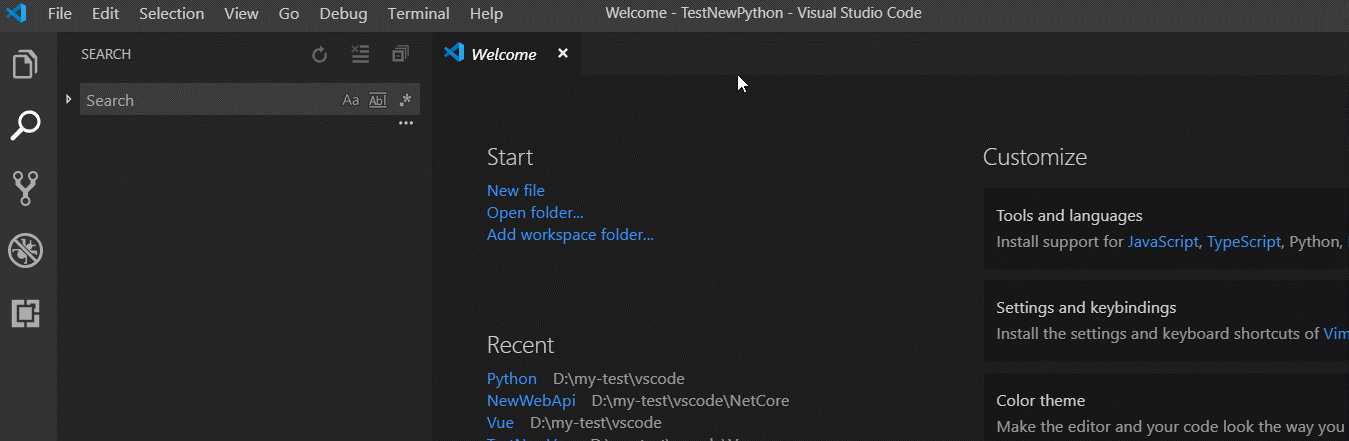Select the Search view icon

click(25, 126)
